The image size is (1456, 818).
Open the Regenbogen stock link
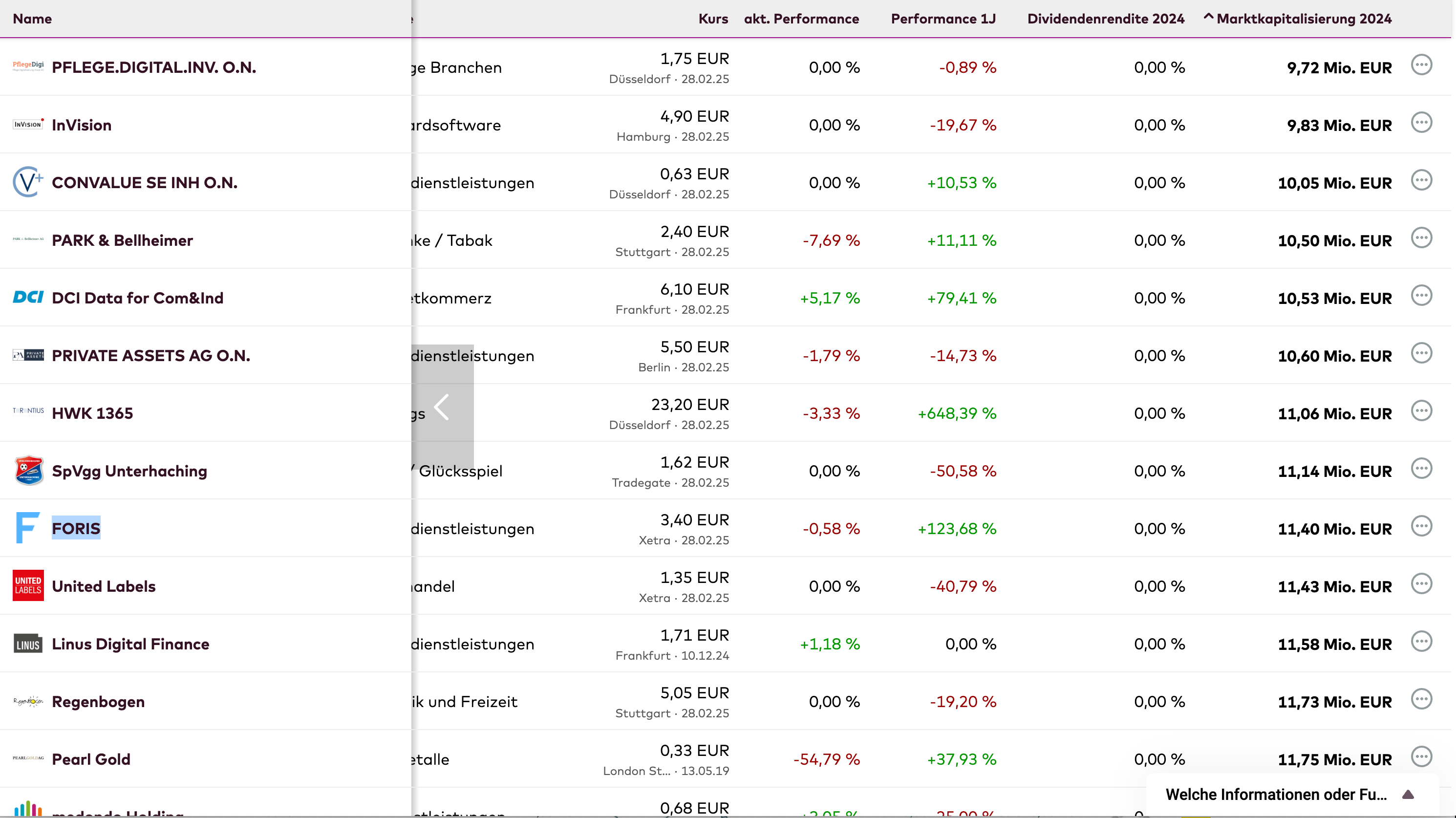(98, 702)
